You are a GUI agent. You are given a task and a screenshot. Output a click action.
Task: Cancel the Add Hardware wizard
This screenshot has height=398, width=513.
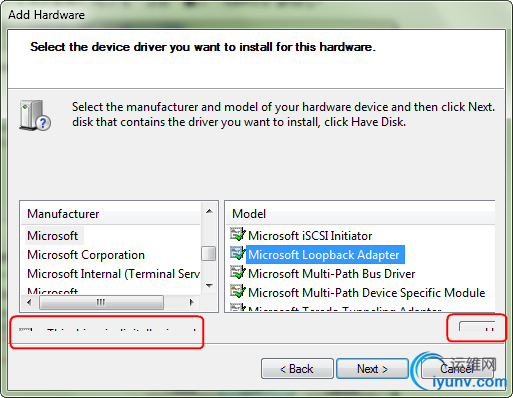tap(457, 369)
